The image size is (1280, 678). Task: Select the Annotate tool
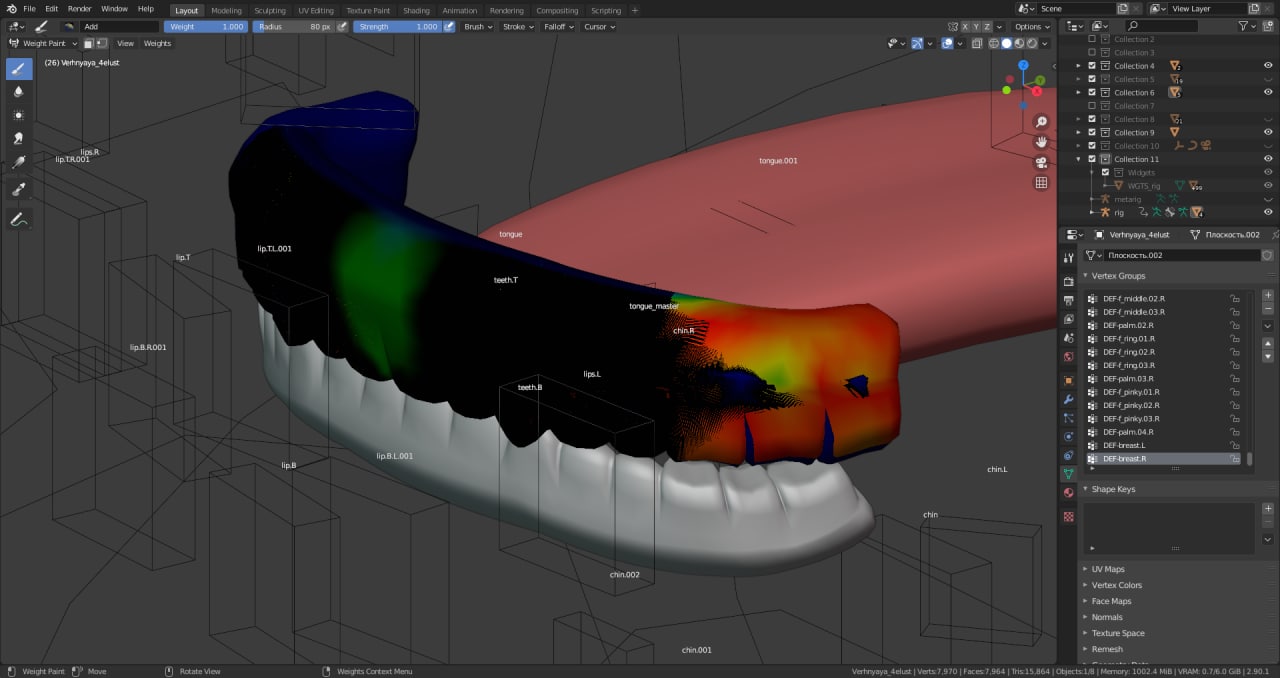point(19,219)
